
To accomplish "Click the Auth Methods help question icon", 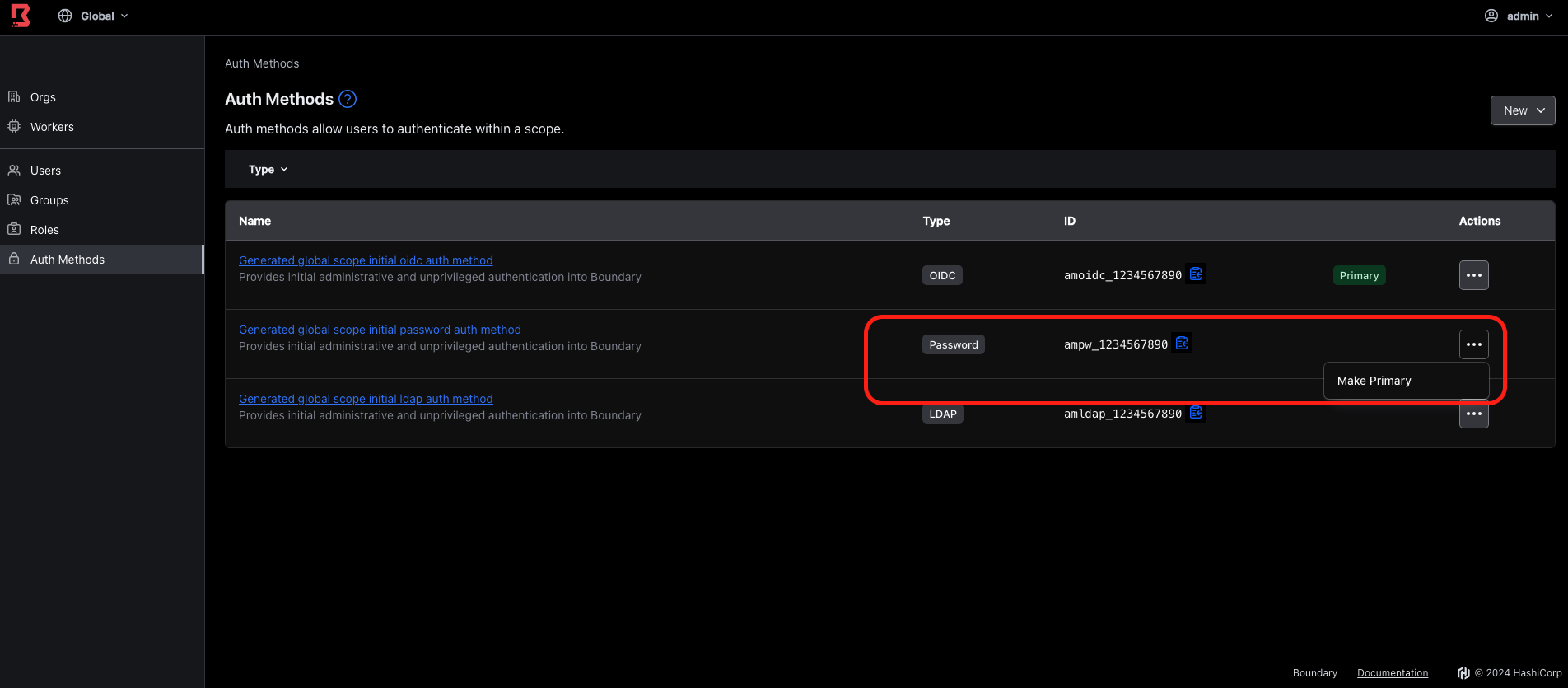I will 348,99.
